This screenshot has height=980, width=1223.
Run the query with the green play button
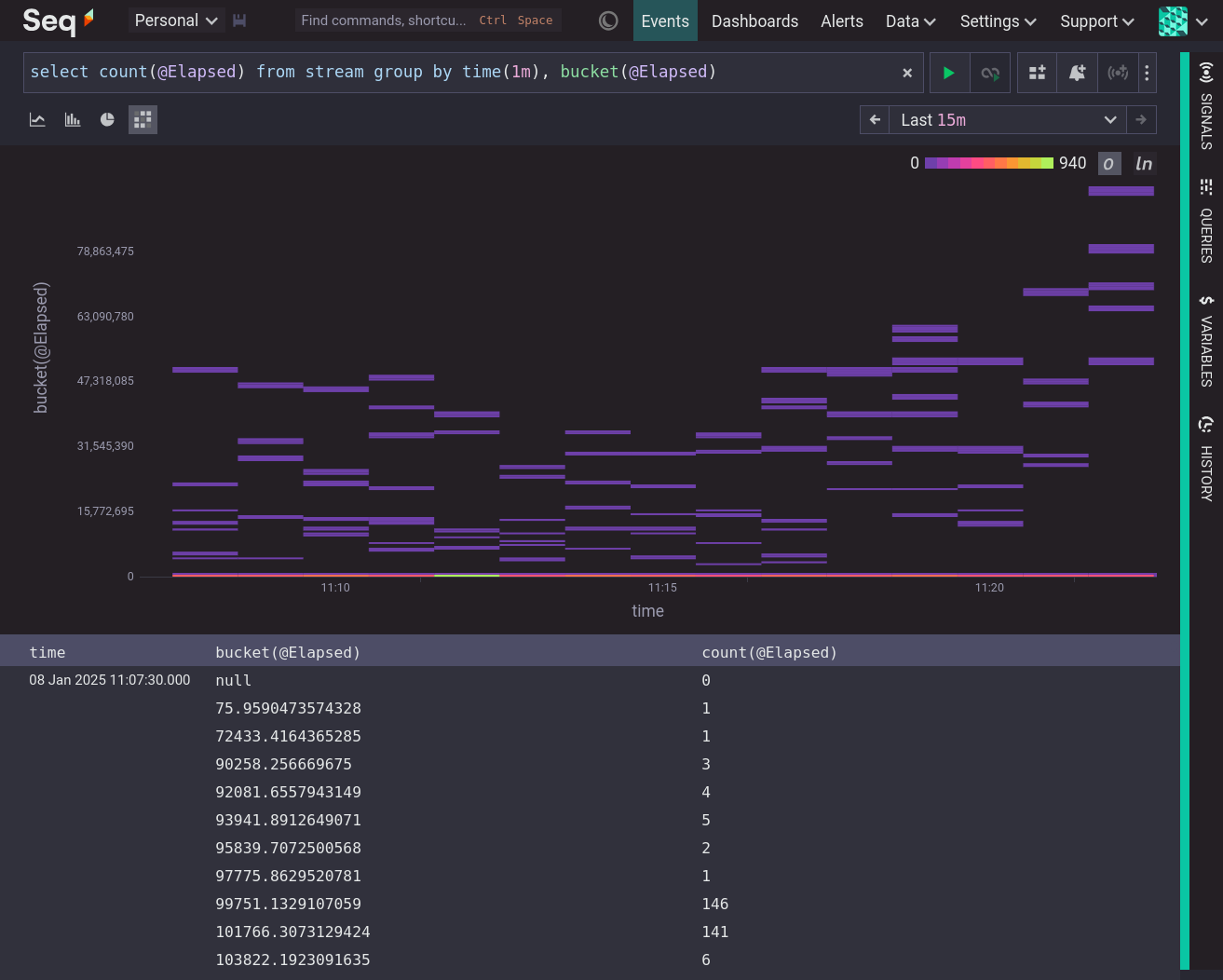(948, 73)
